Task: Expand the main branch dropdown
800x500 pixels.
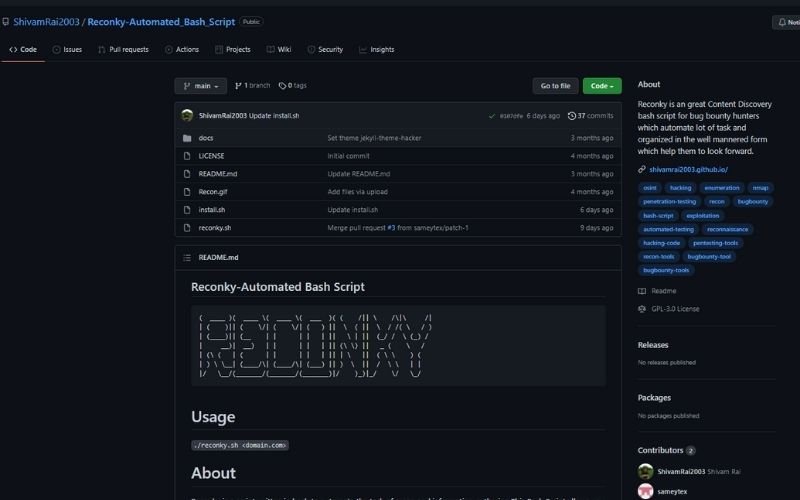Action: click(201, 86)
